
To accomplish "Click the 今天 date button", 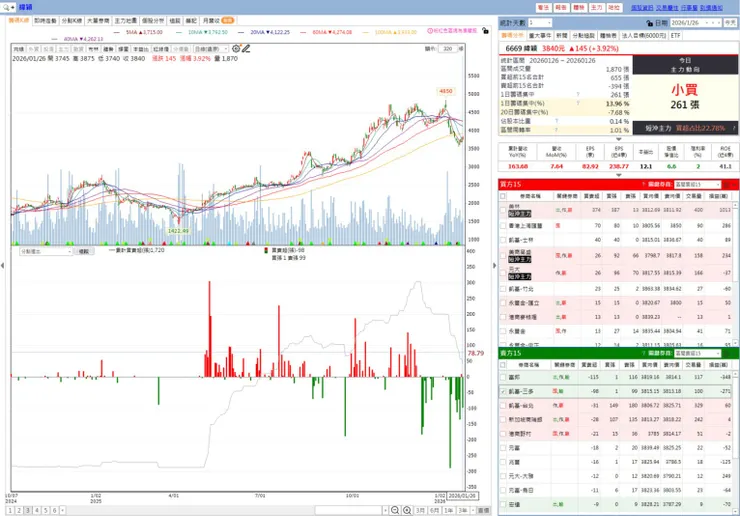I will click(x=730, y=23).
